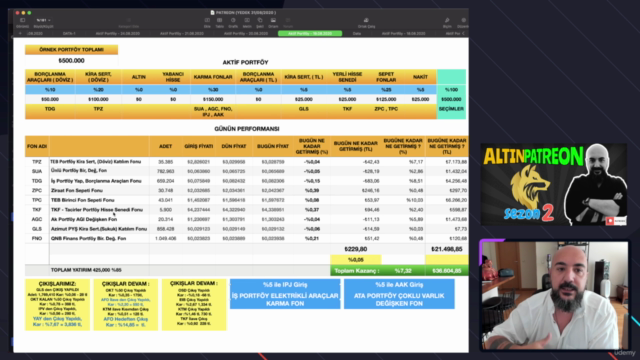640x360 pixels.
Task: Click the Tablo table toolbar icon
Action: click(220, 20)
